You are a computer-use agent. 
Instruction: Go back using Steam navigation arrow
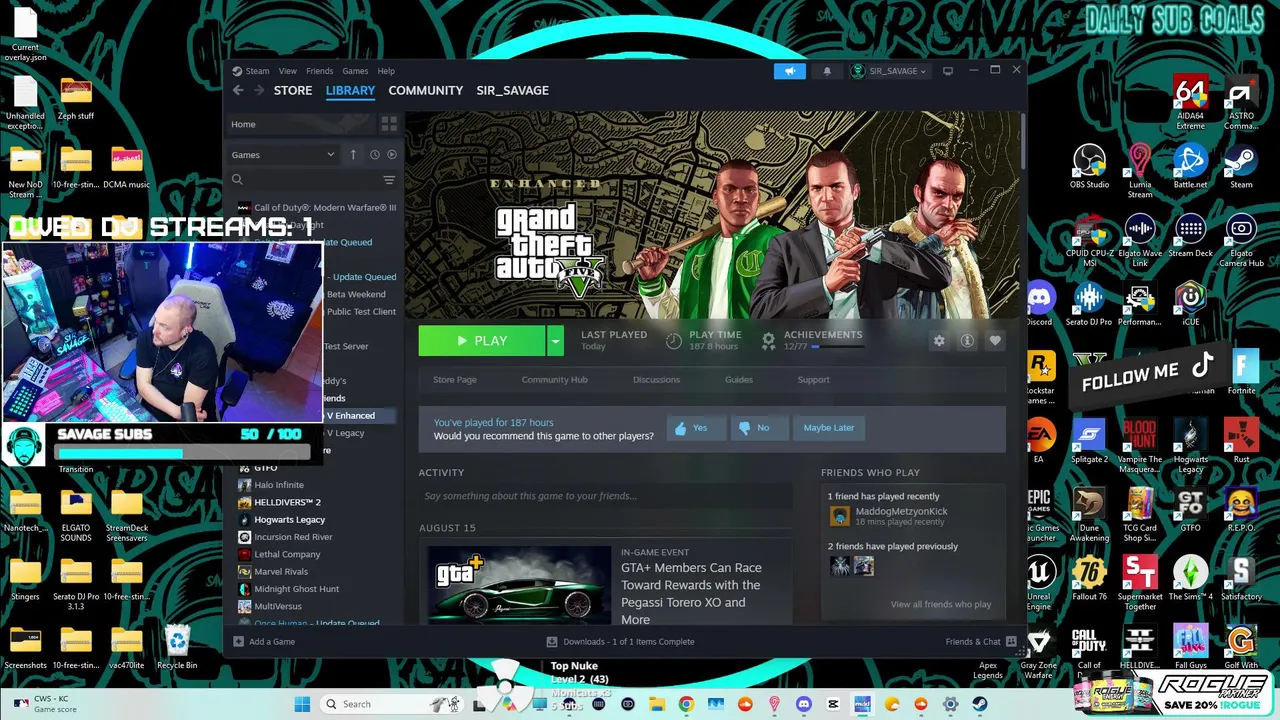coord(238,90)
